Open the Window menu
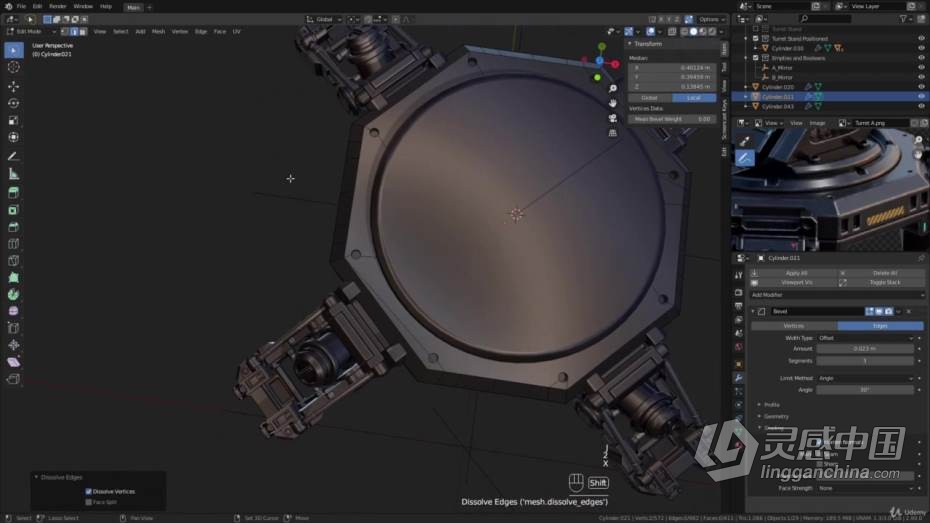 (83, 7)
